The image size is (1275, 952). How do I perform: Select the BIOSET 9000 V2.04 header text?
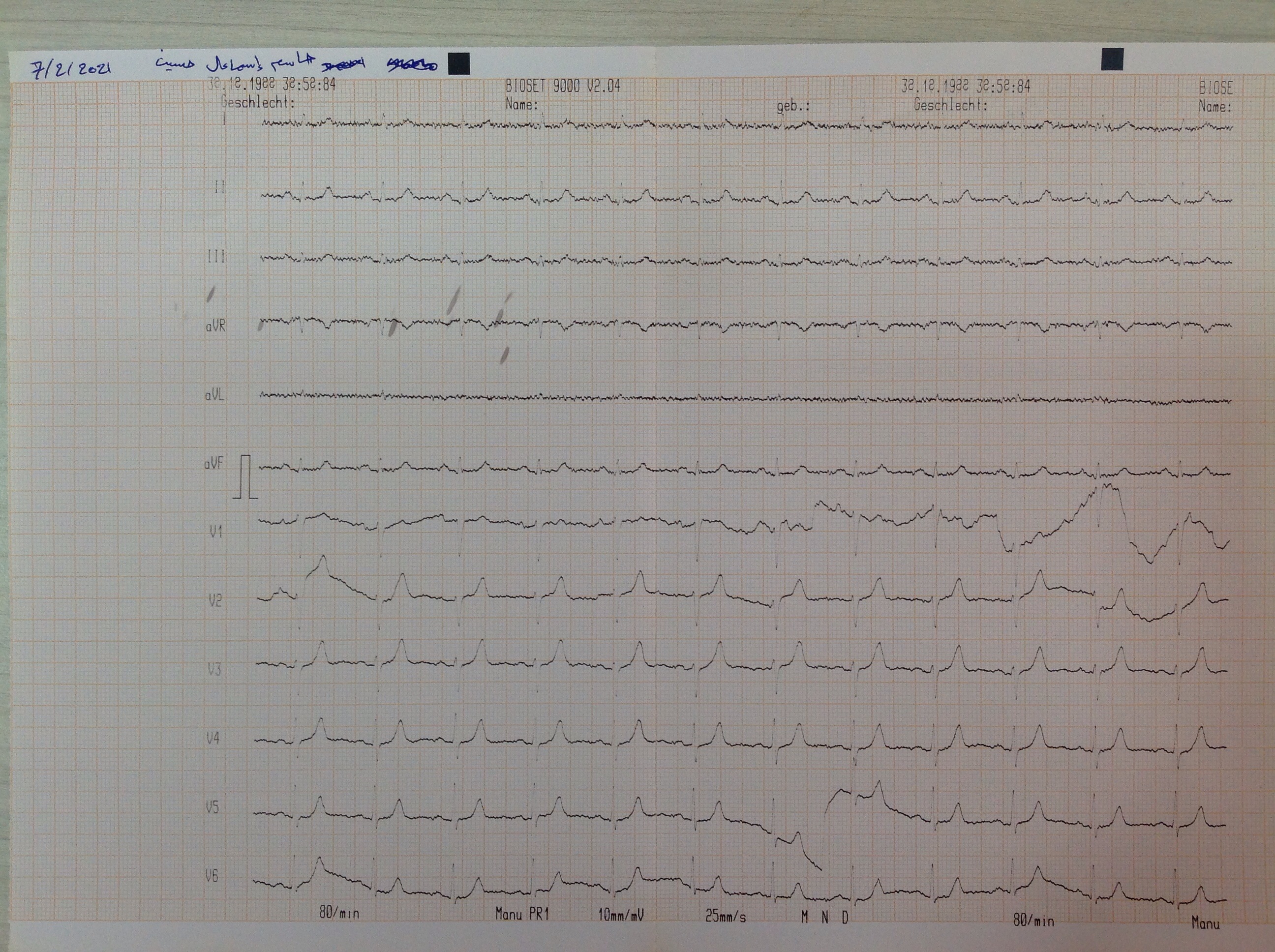563,87
